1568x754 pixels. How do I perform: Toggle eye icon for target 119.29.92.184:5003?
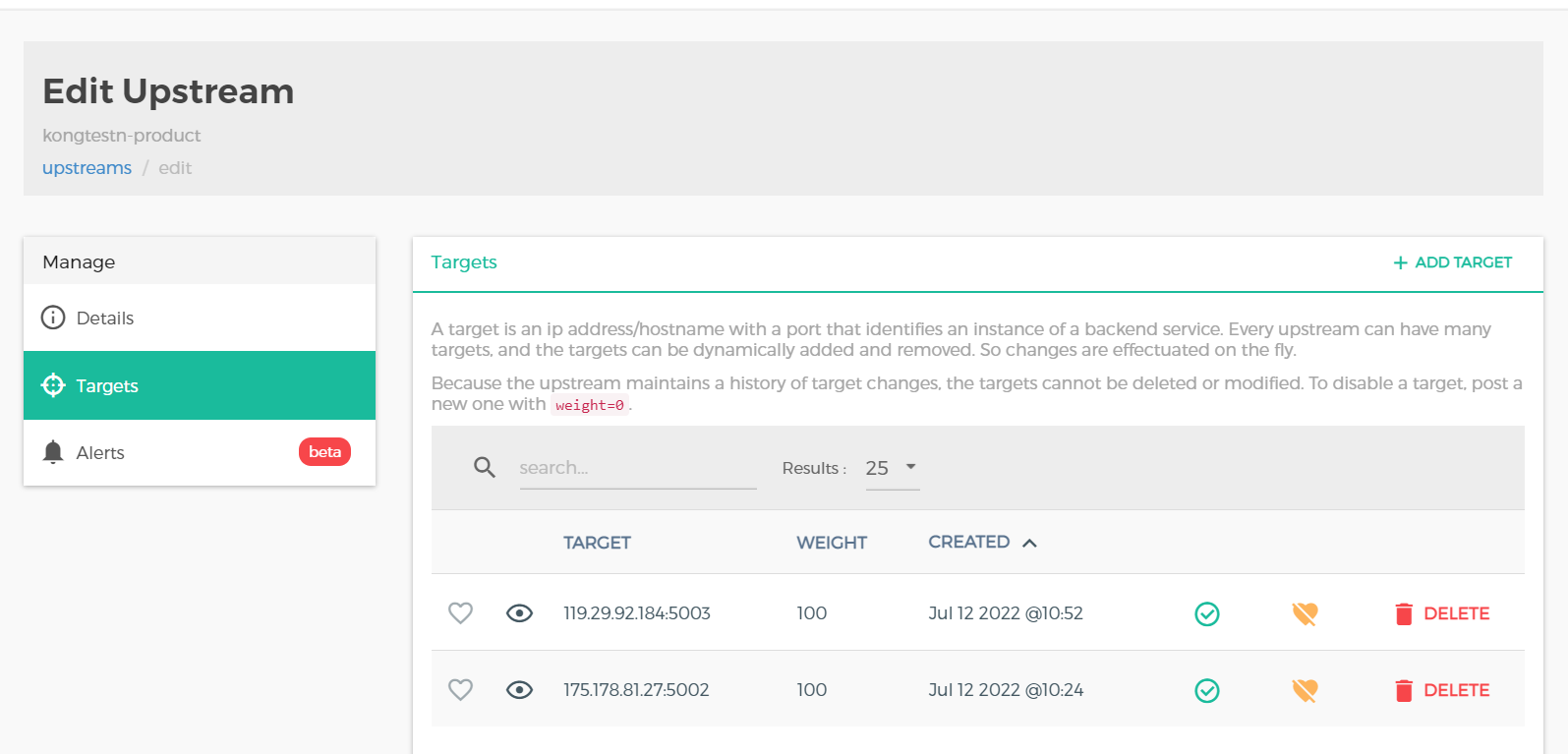tap(519, 613)
